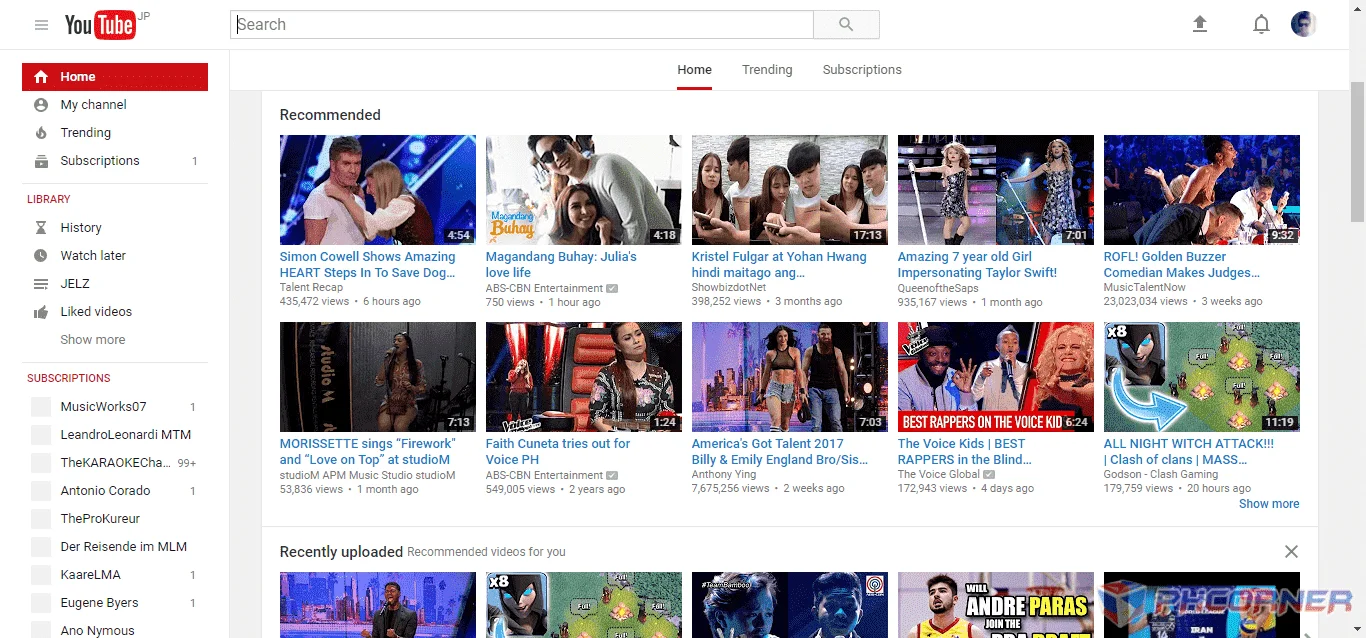This screenshot has height=638, width=1366.
Task: Open Anthony Ying channel link
Action: tap(726, 475)
